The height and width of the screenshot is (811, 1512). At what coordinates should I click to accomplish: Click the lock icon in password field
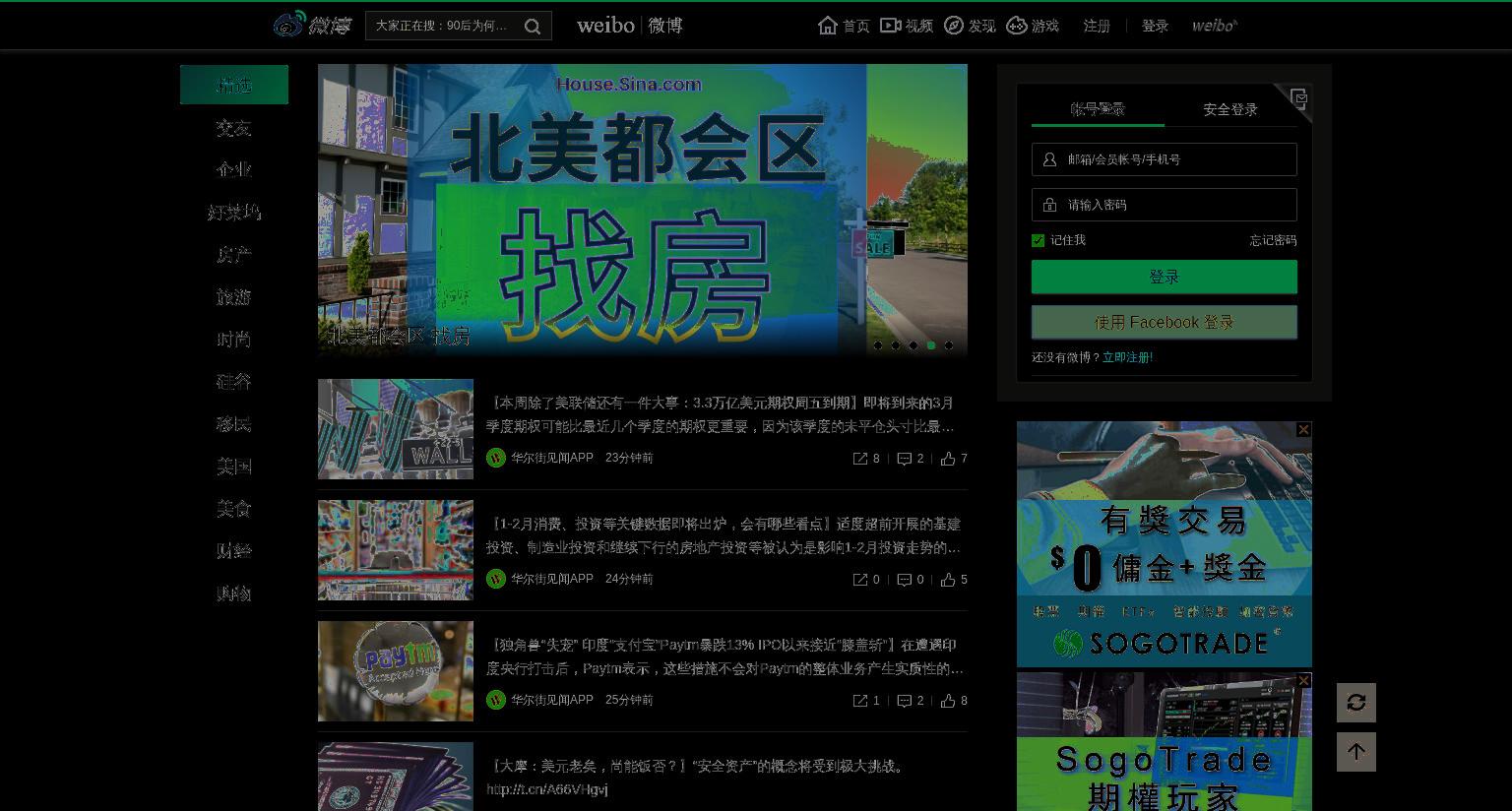[x=1049, y=205]
